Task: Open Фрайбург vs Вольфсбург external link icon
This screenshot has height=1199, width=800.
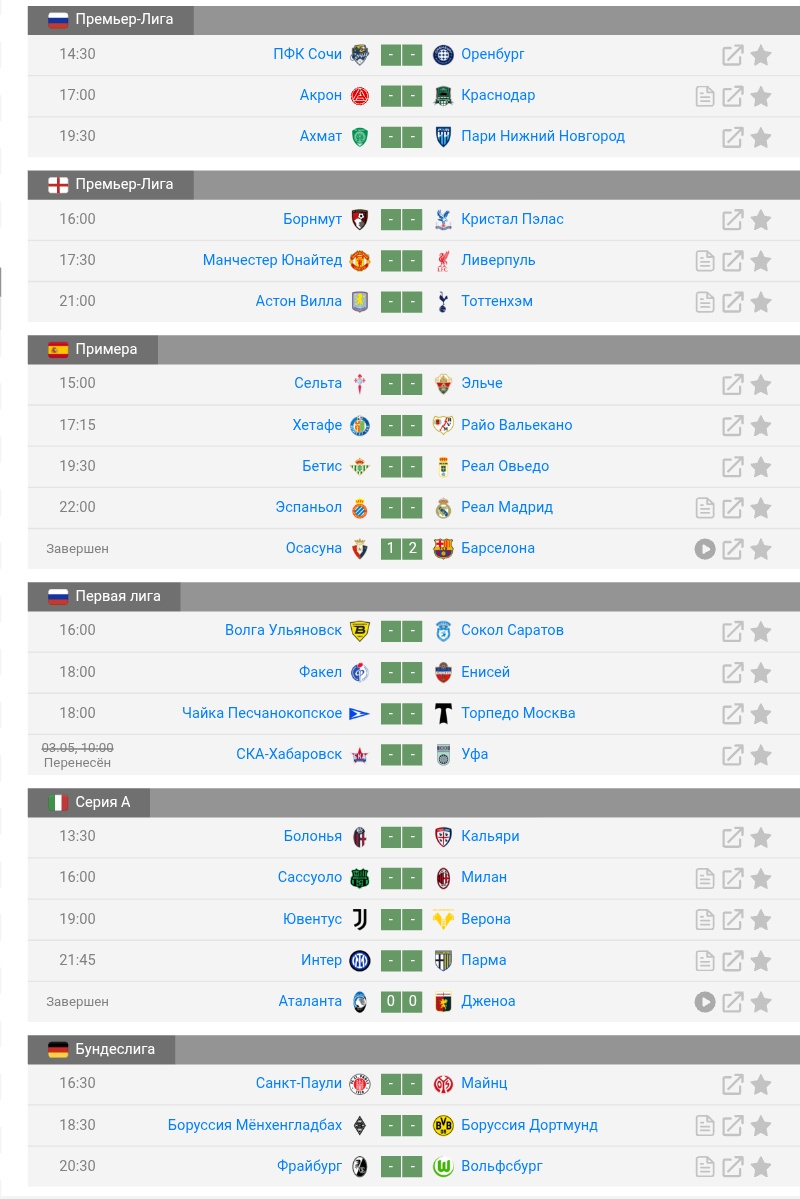Action: (x=733, y=1167)
